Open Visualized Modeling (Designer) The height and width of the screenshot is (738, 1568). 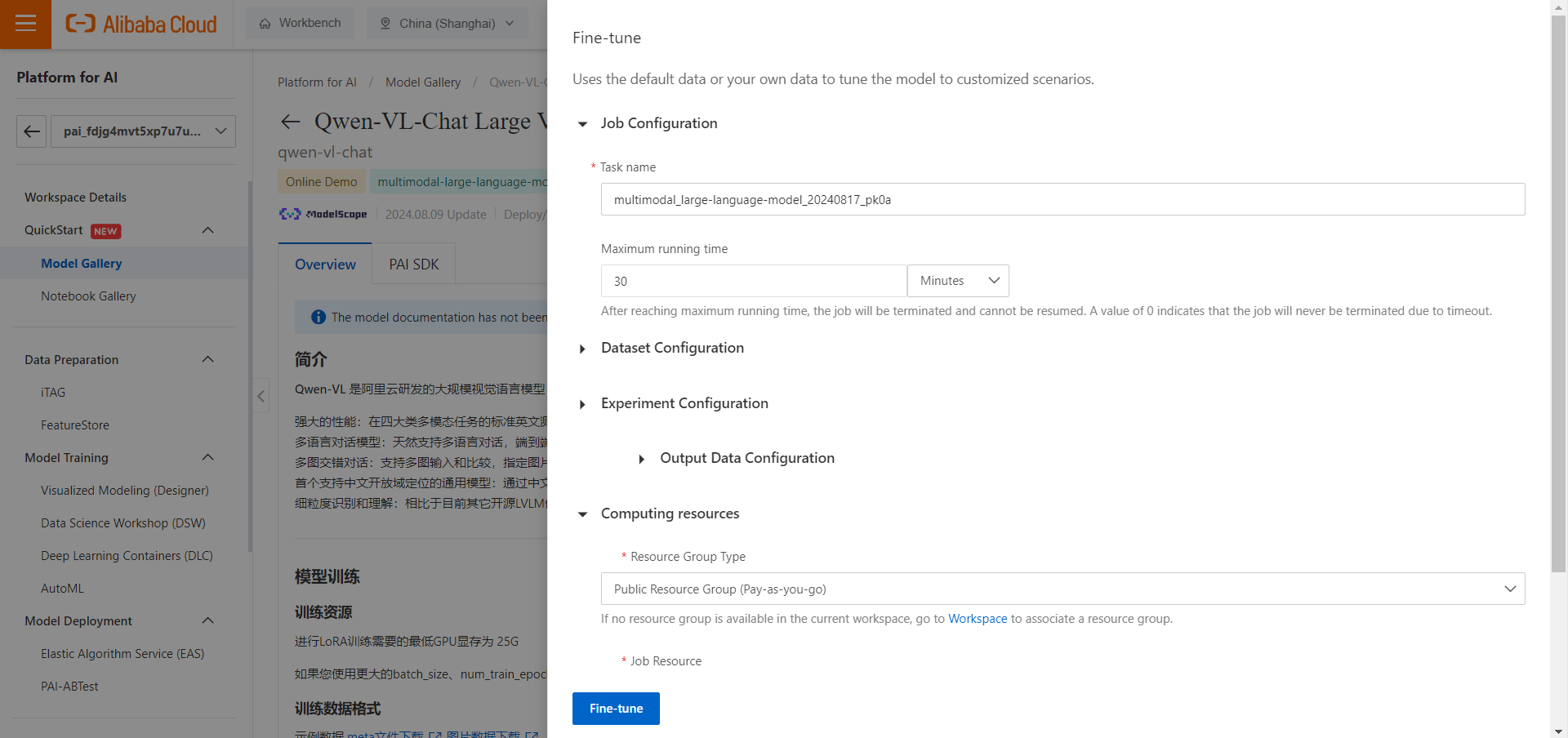click(x=125, y=491)
